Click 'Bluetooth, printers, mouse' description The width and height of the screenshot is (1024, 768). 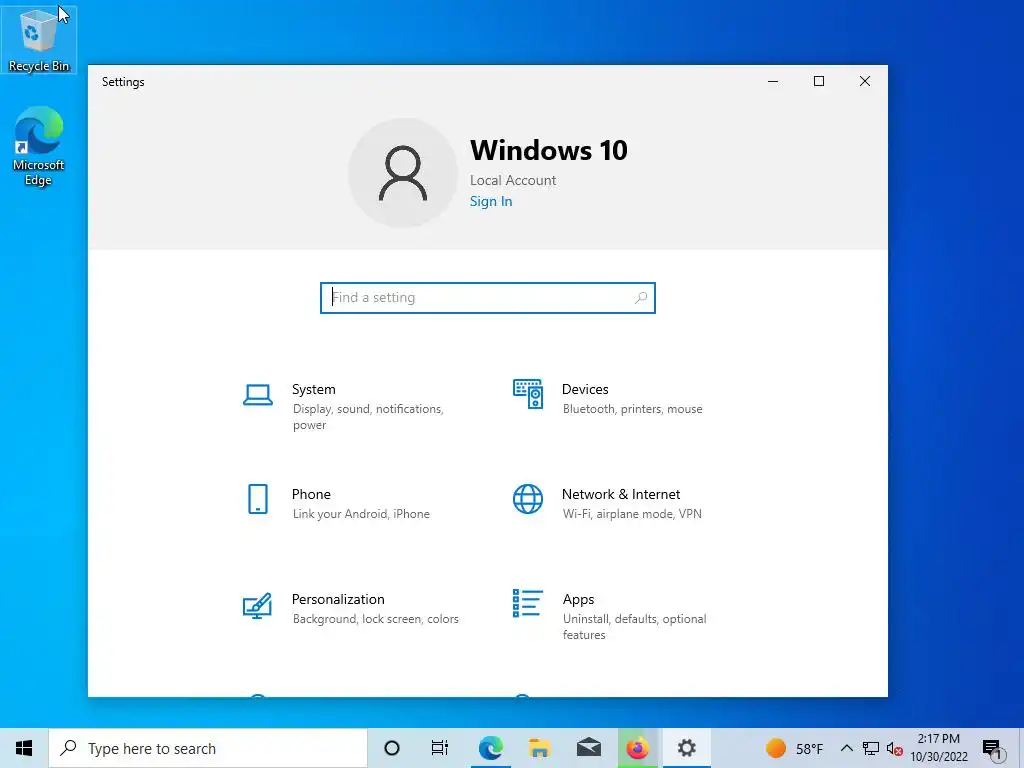[x=632, y=409]
